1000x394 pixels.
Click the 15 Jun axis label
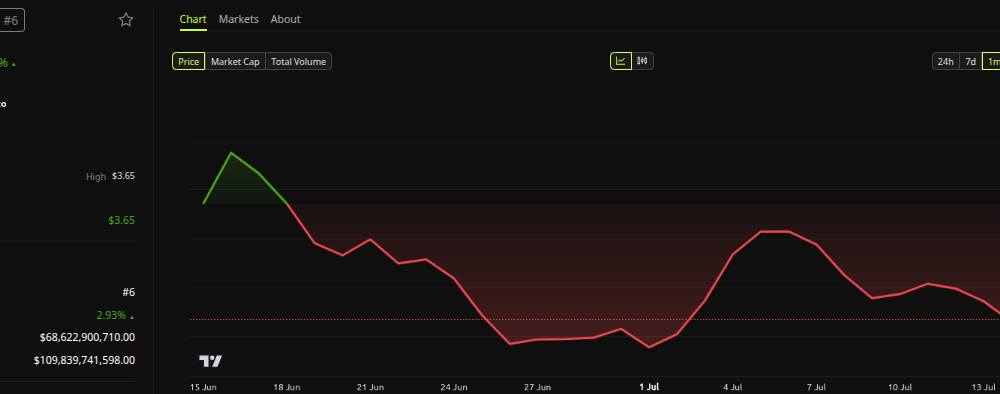point(203,387)
